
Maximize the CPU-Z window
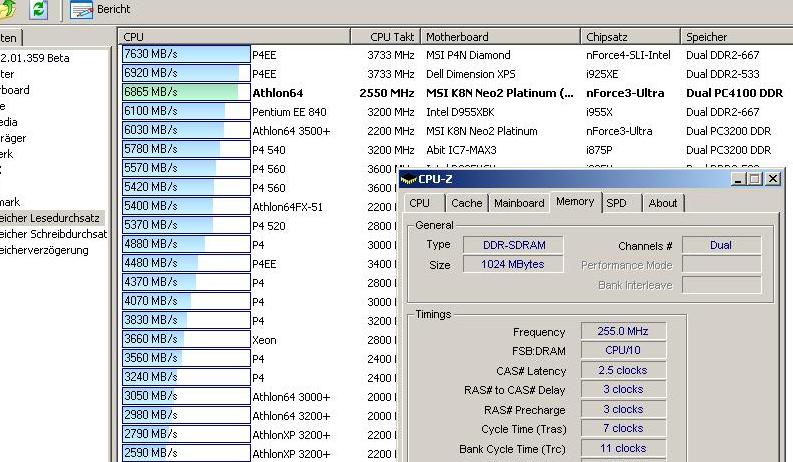click(x=754, y=179)
